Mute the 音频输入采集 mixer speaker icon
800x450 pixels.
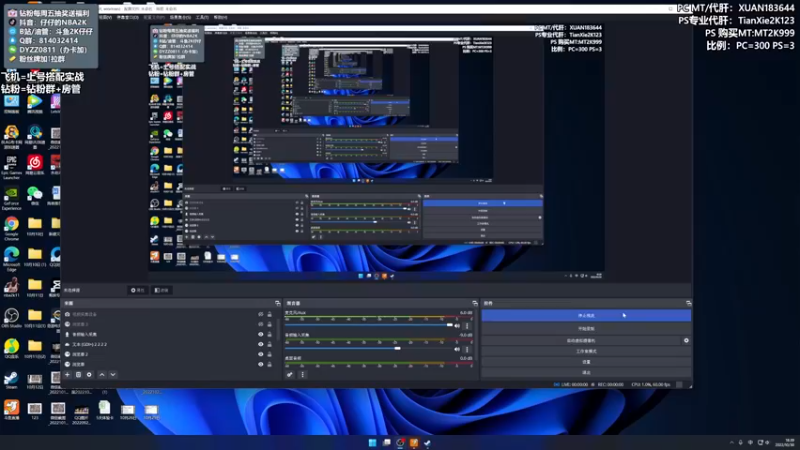tap(457, 349)
